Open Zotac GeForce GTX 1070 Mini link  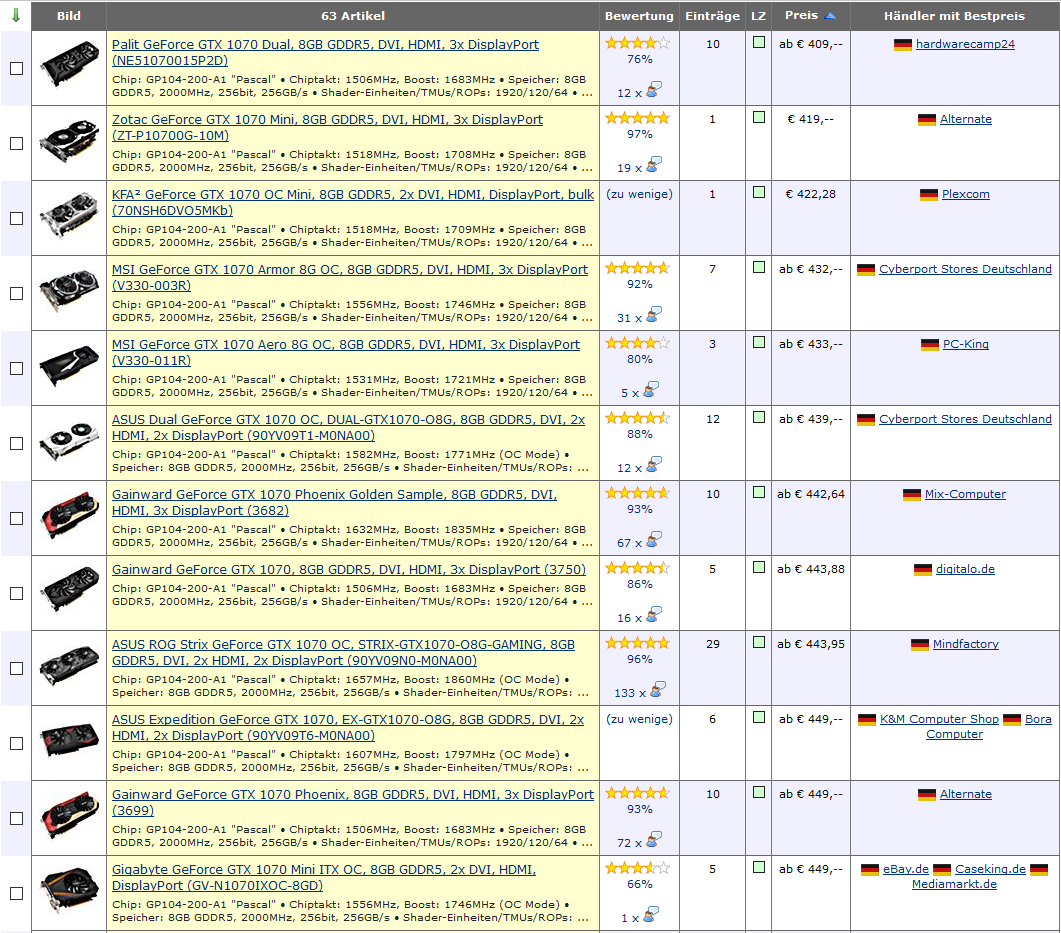pos(327,127)
